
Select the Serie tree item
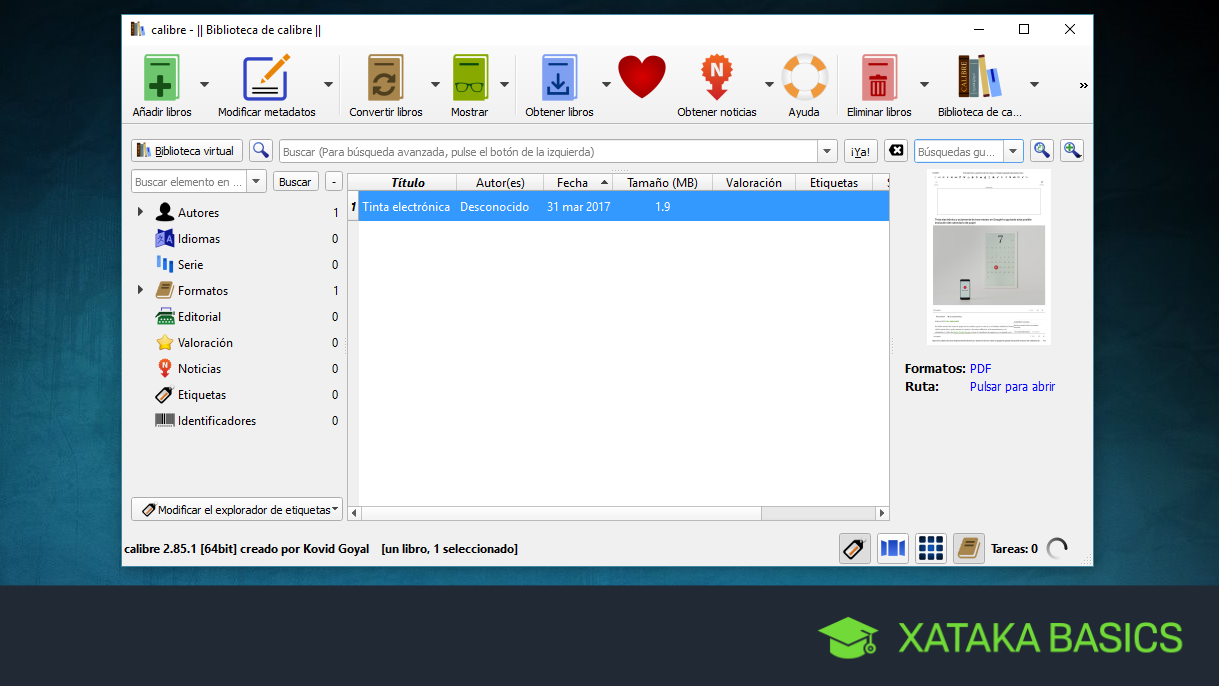190,264
